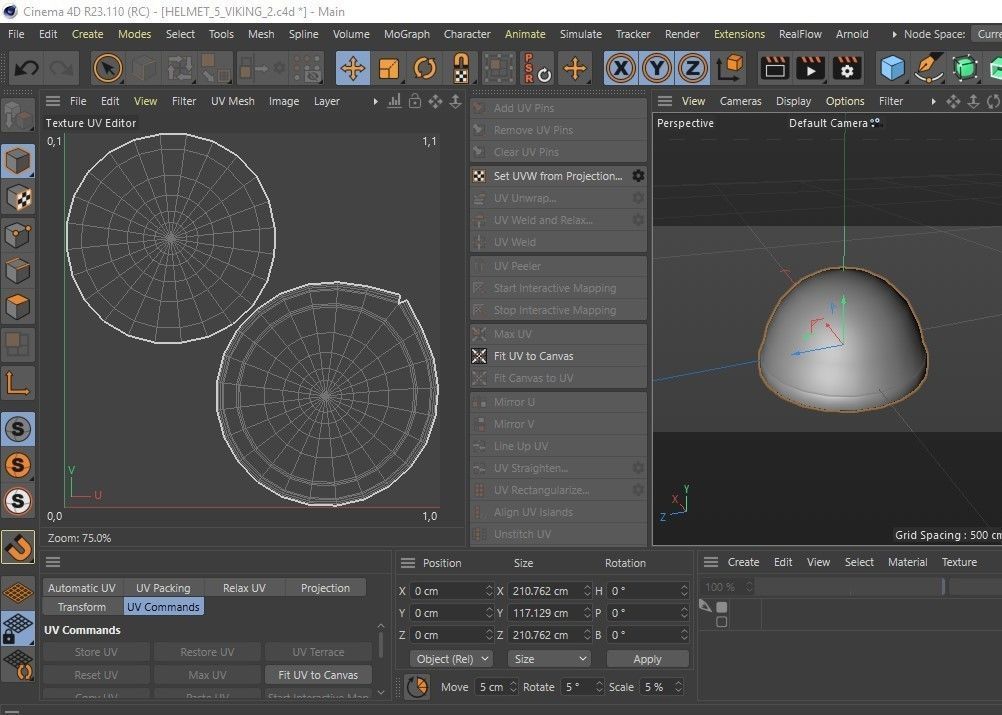
Task: Open the Size mode dropdown
Action: tap(550, 659)
